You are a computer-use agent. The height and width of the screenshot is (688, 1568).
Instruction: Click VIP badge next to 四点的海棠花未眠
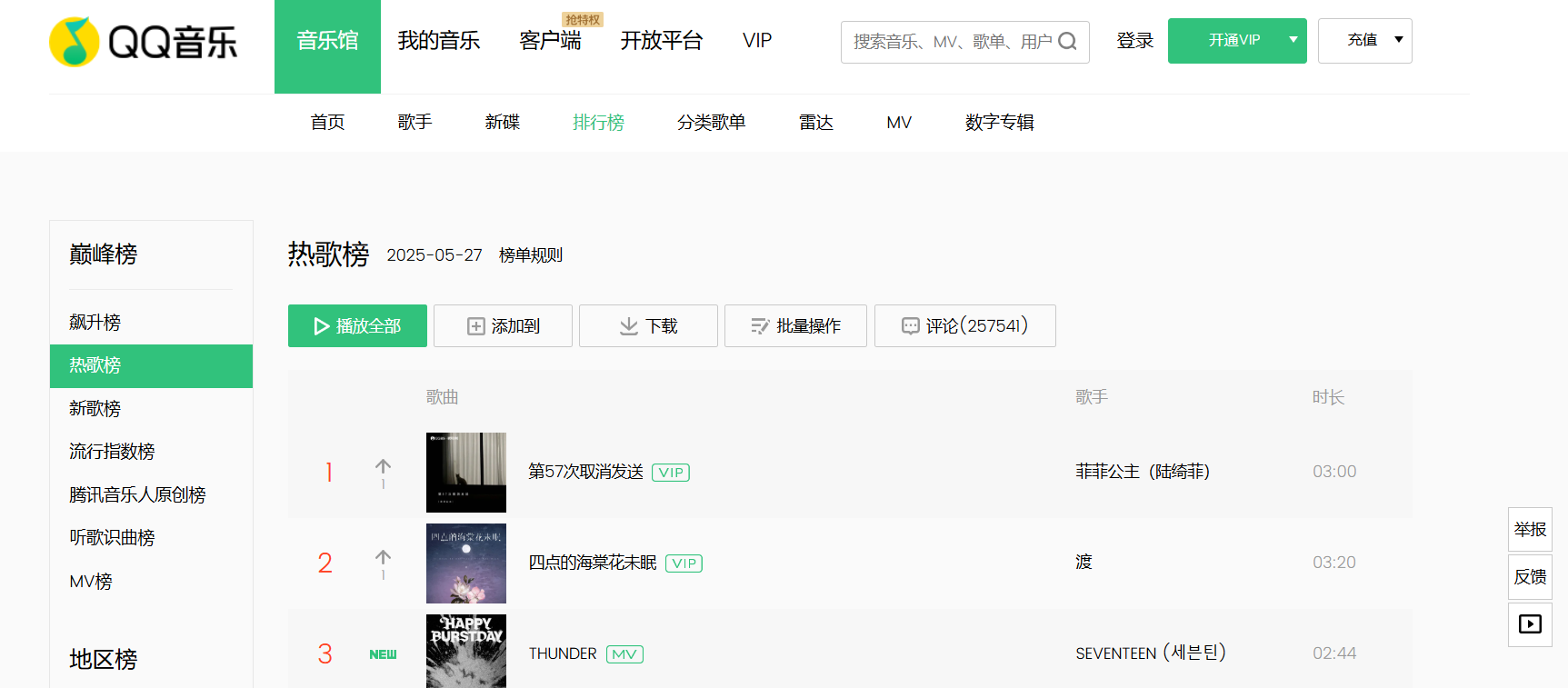tap(684, 563)
